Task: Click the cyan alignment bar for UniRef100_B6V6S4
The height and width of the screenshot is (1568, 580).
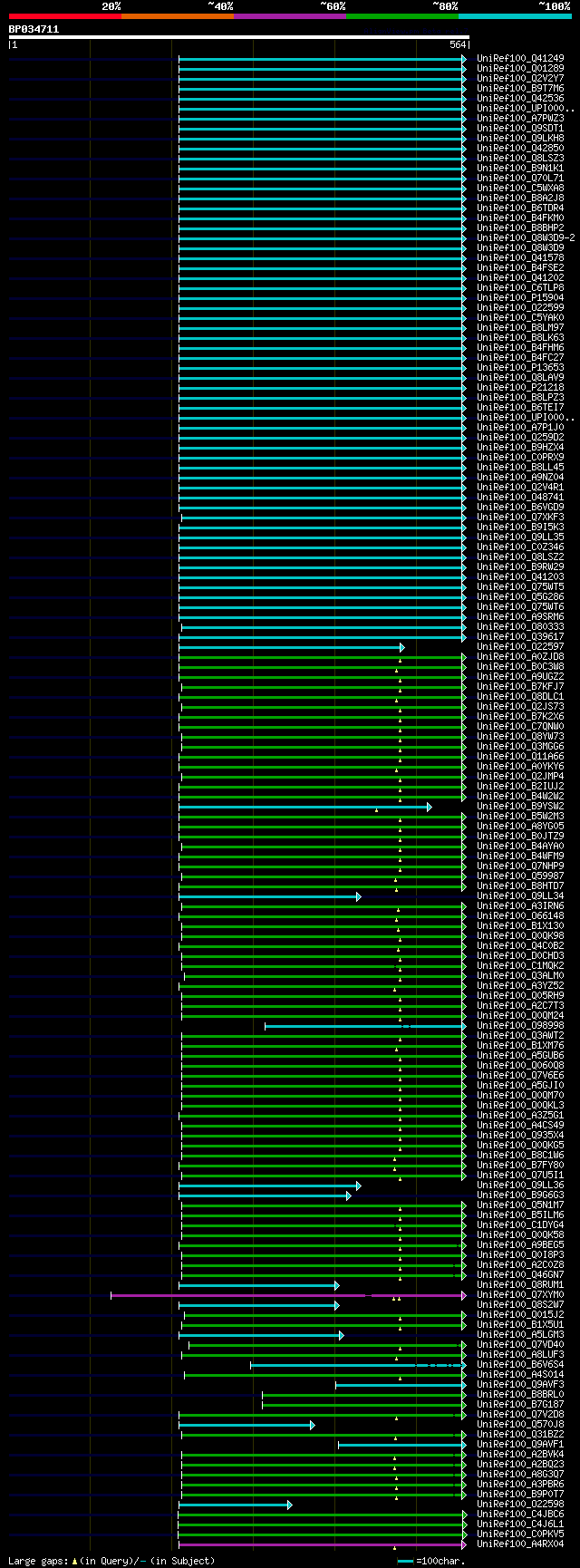Action: (x=358, y=1364)
